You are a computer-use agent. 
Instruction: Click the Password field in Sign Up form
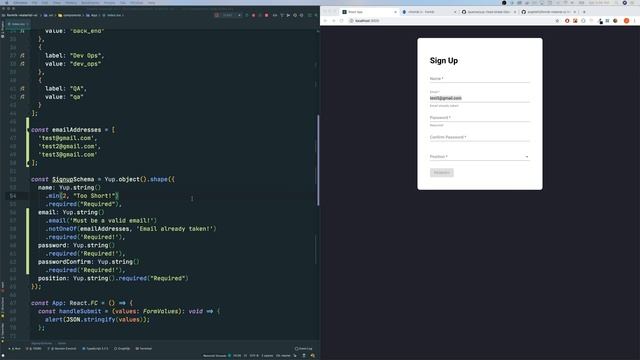tap(480, 118)
